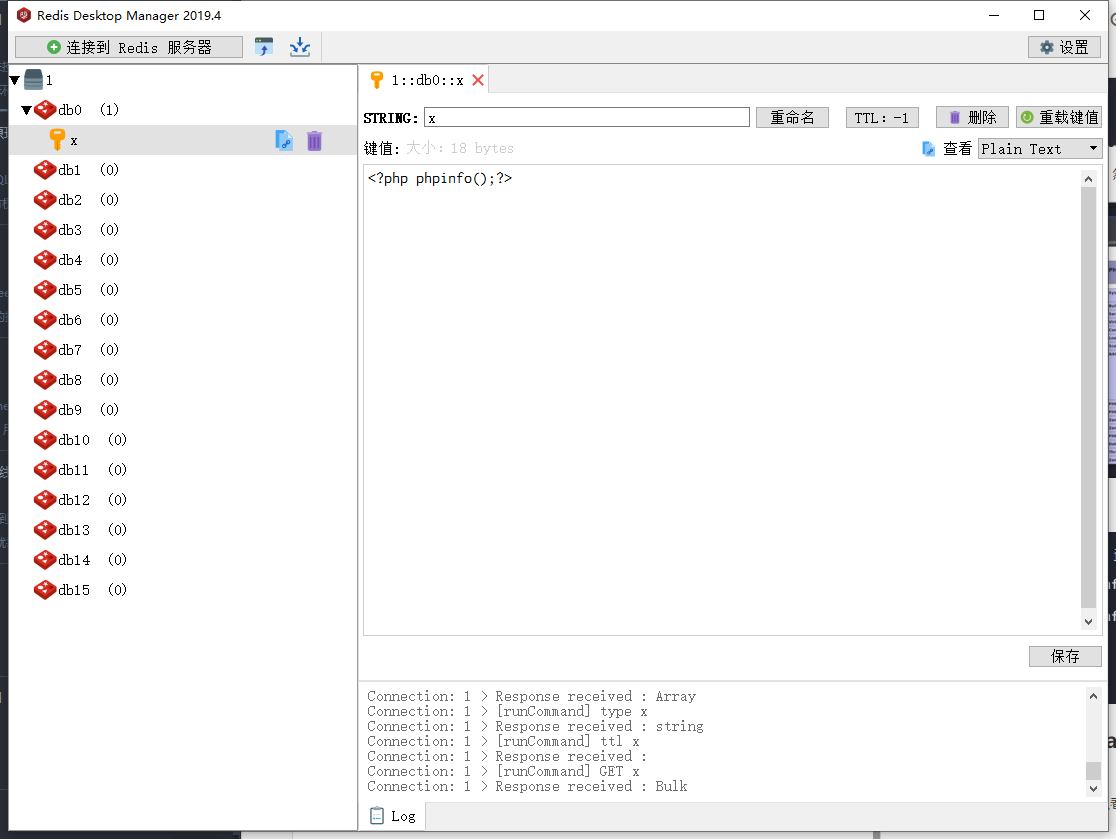Click the copy value icon beside 查看

click(x=928, y=149)
